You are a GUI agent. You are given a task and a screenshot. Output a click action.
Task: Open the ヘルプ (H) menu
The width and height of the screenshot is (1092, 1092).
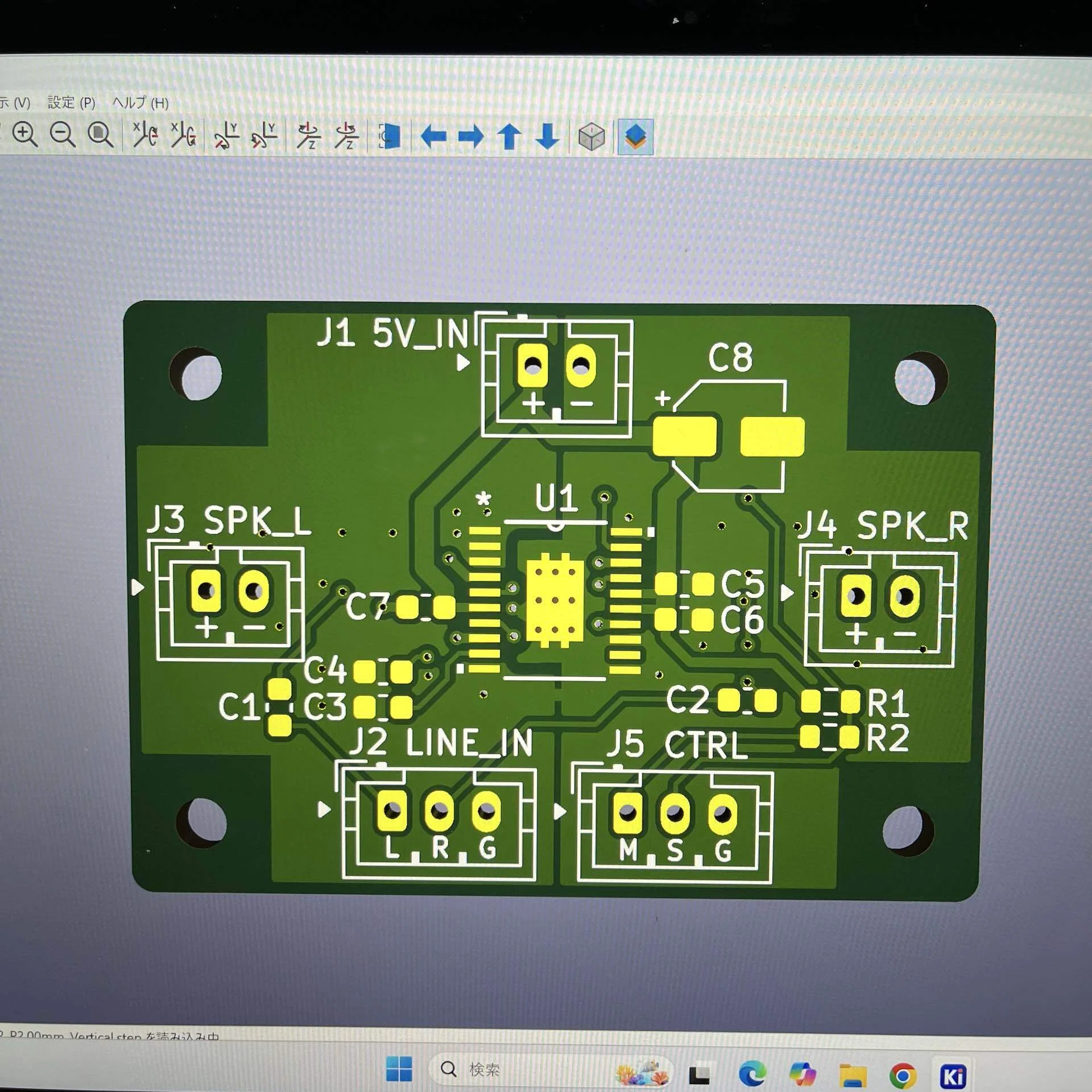(x=140, y=102)
